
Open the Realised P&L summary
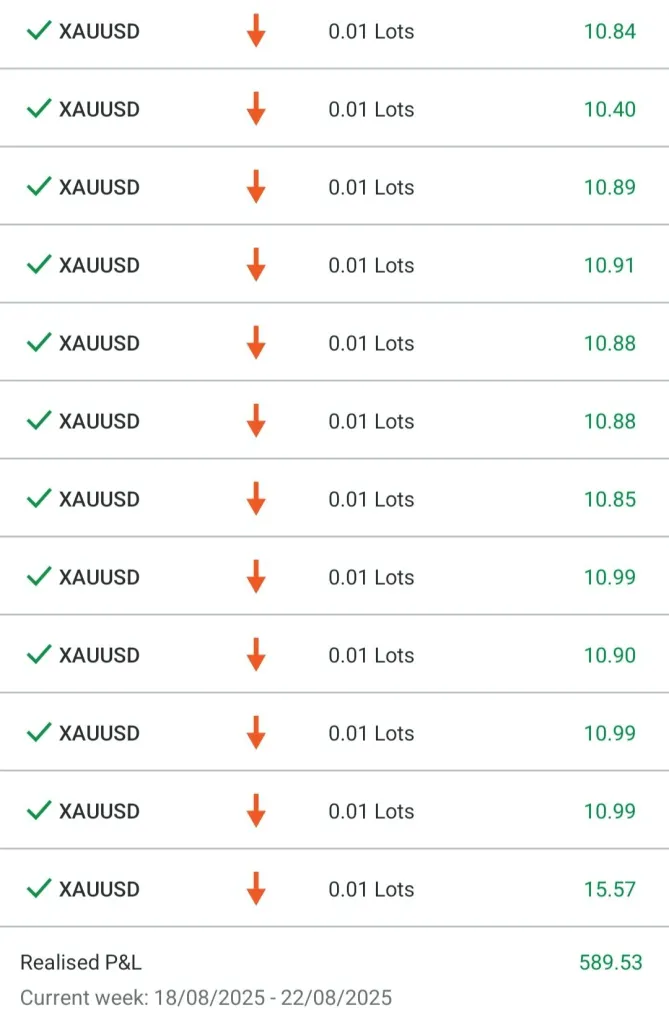tap(81, 963)
